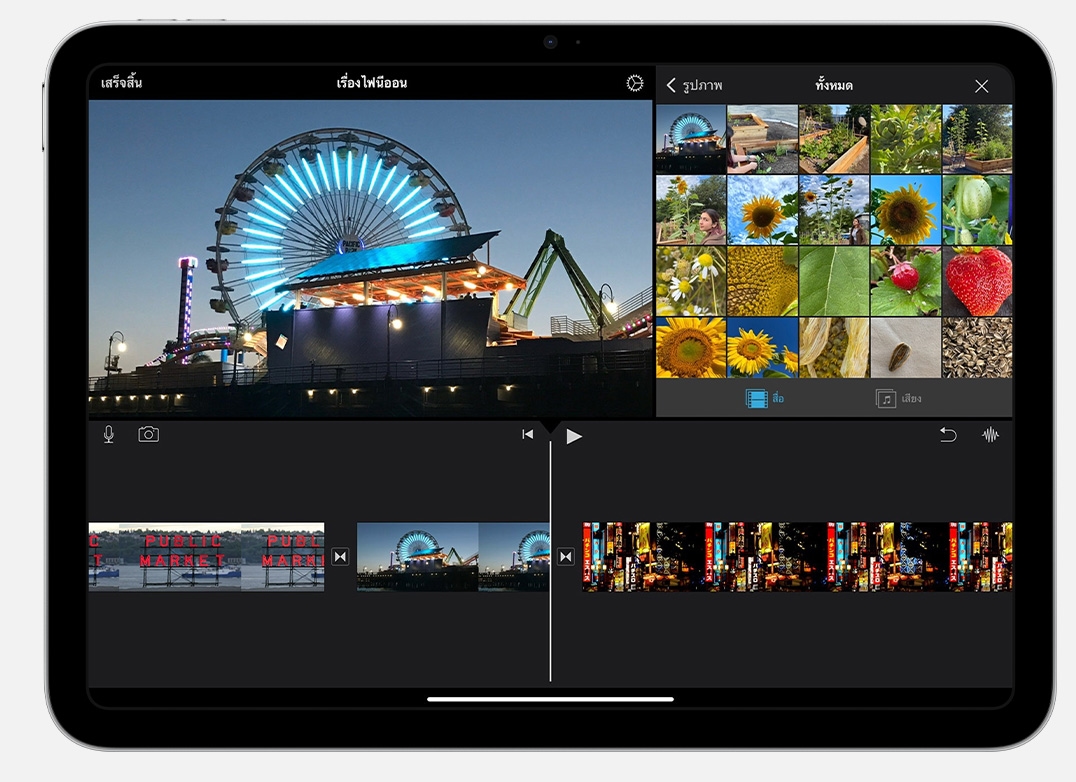The height and width of the screenshot is (782, 1076).
Task: Open transition between Ferris wheel and neon street clips
Action: 566,557
